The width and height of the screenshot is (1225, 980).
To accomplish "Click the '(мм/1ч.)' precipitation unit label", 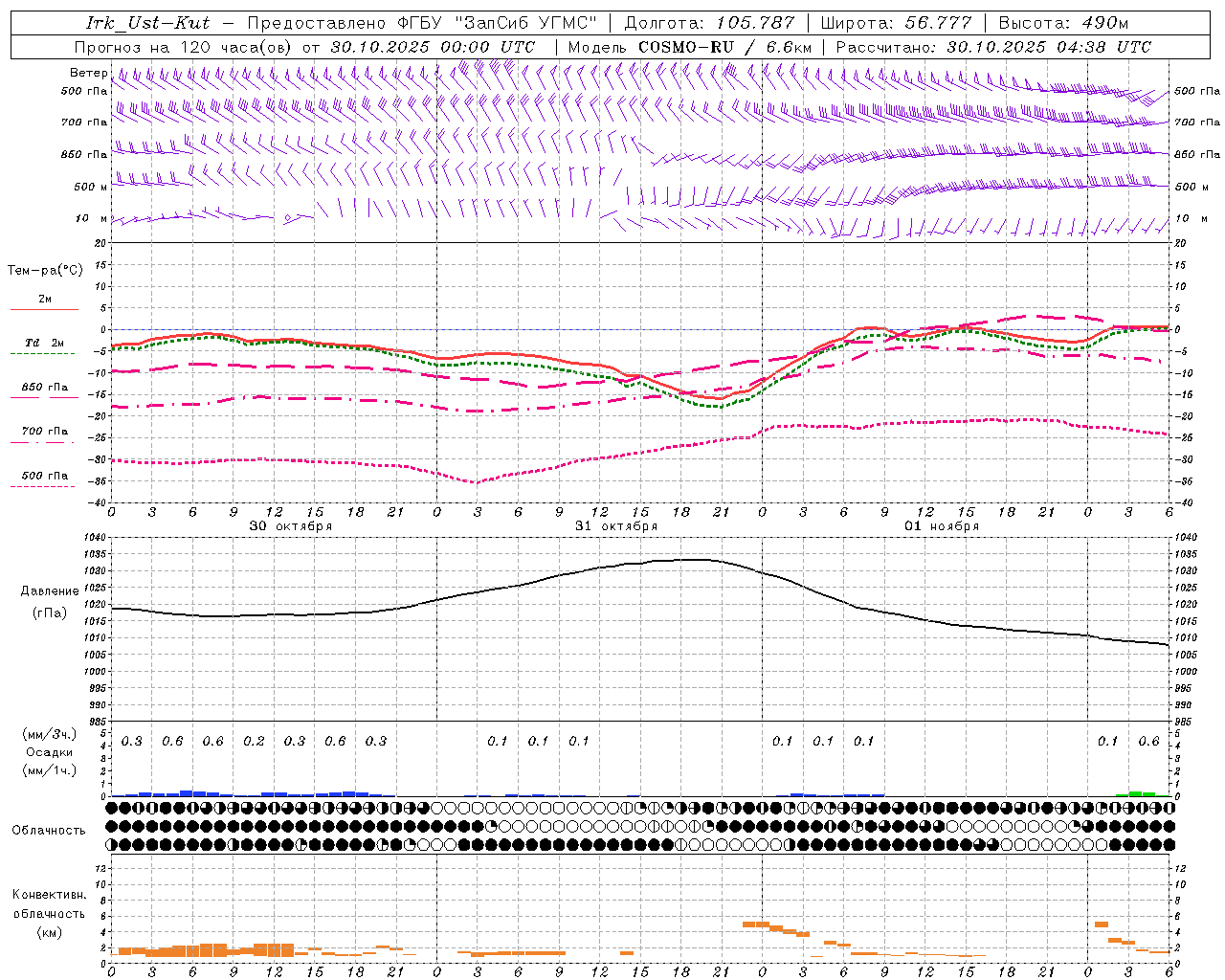I will point(50,770).
